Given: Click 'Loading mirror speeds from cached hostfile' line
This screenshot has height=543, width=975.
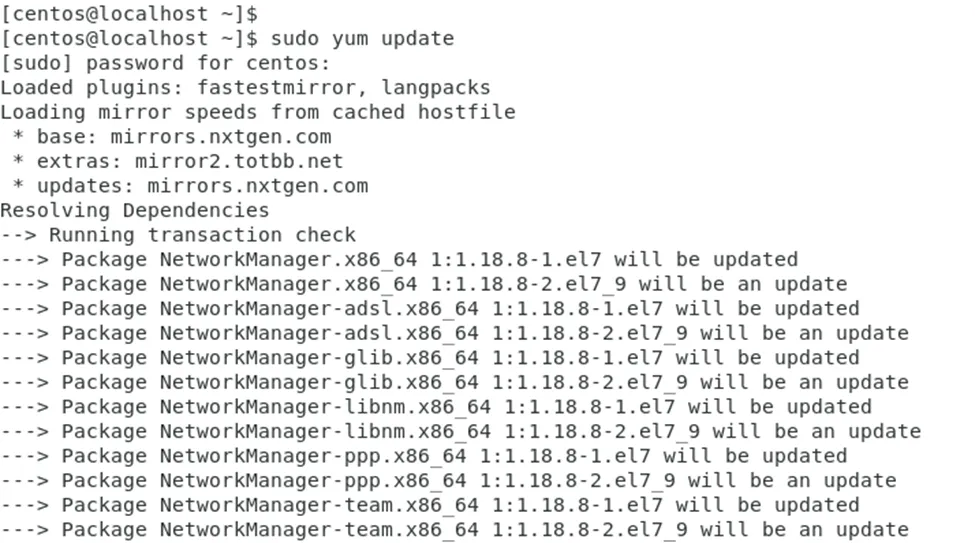Looking at the screenshot, I should pos(257,112).
